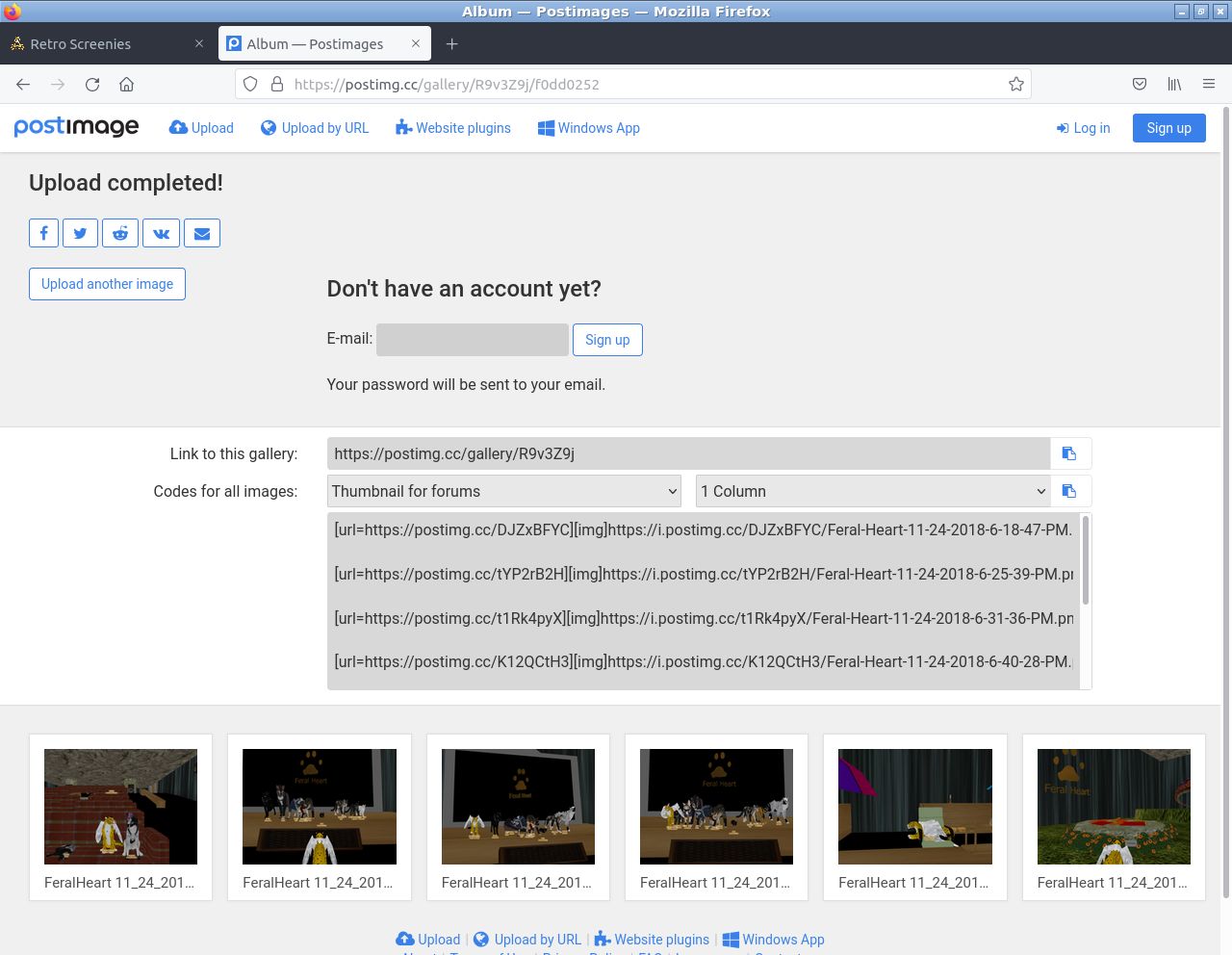Viewport: 1232px width, 955px height.
Task: Save page to Pocket
Action: click(x=1140, y=85)
